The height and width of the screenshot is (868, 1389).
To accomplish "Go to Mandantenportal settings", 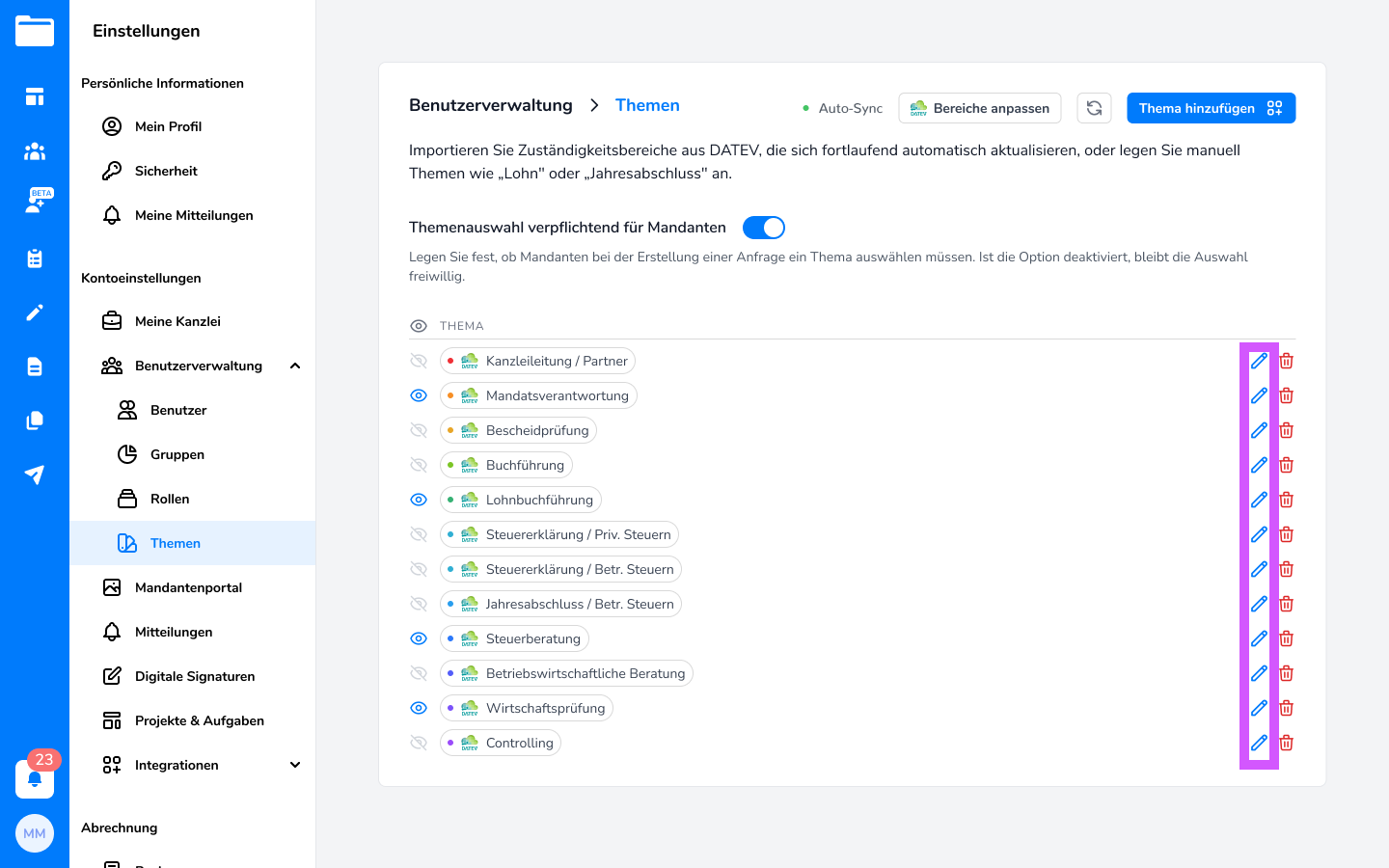I will pyautogui.click(x=188, y=587).
